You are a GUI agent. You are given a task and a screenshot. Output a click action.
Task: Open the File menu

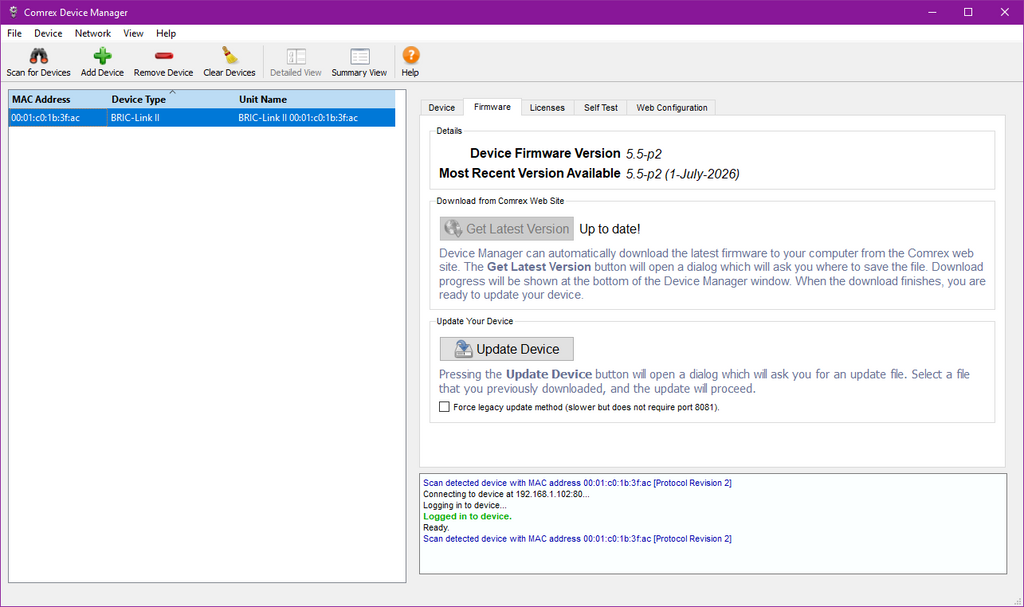click(x=14, y=33)
